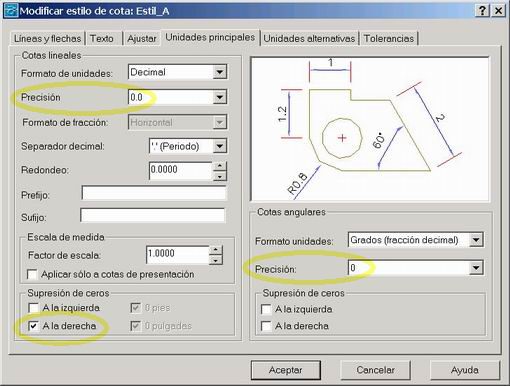Uncheck linear A la derecha zero suppression
The height and width of the screenshot is (386, 510).
point(33,326)
